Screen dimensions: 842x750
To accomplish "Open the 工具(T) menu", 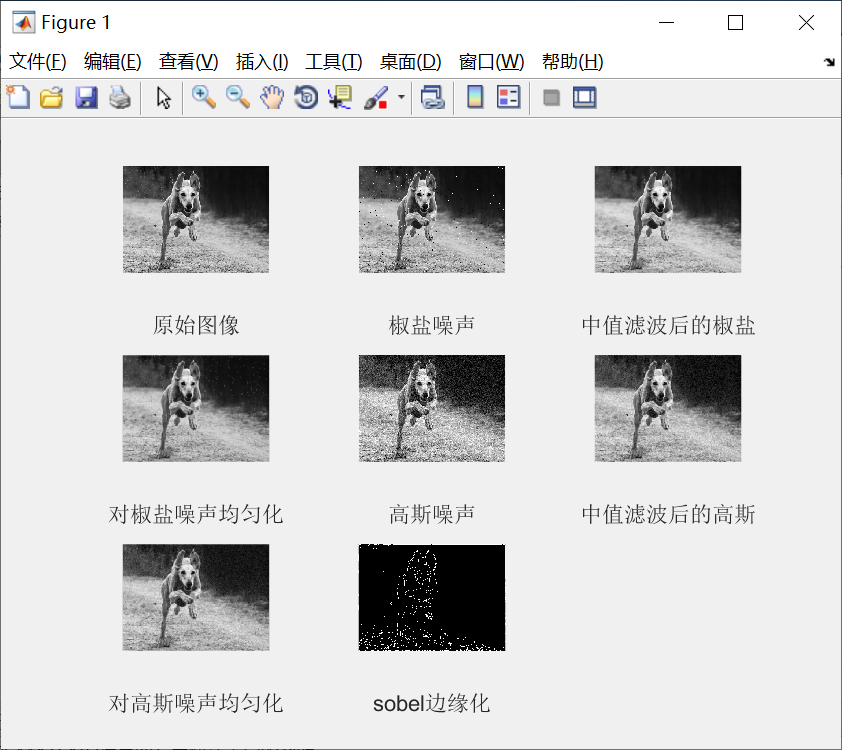I will [333, 62].
